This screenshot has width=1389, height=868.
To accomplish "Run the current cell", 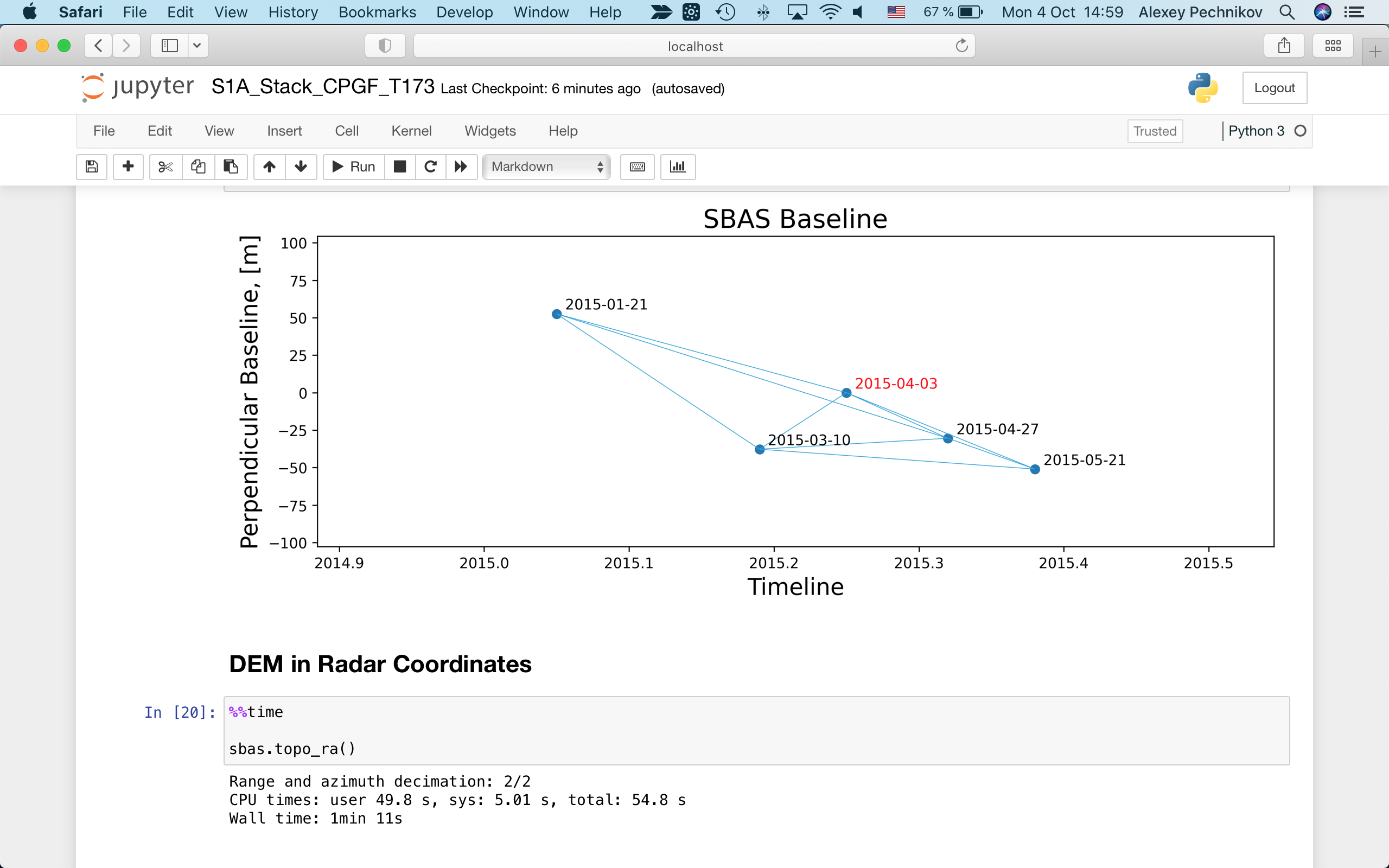I will 354,167.
